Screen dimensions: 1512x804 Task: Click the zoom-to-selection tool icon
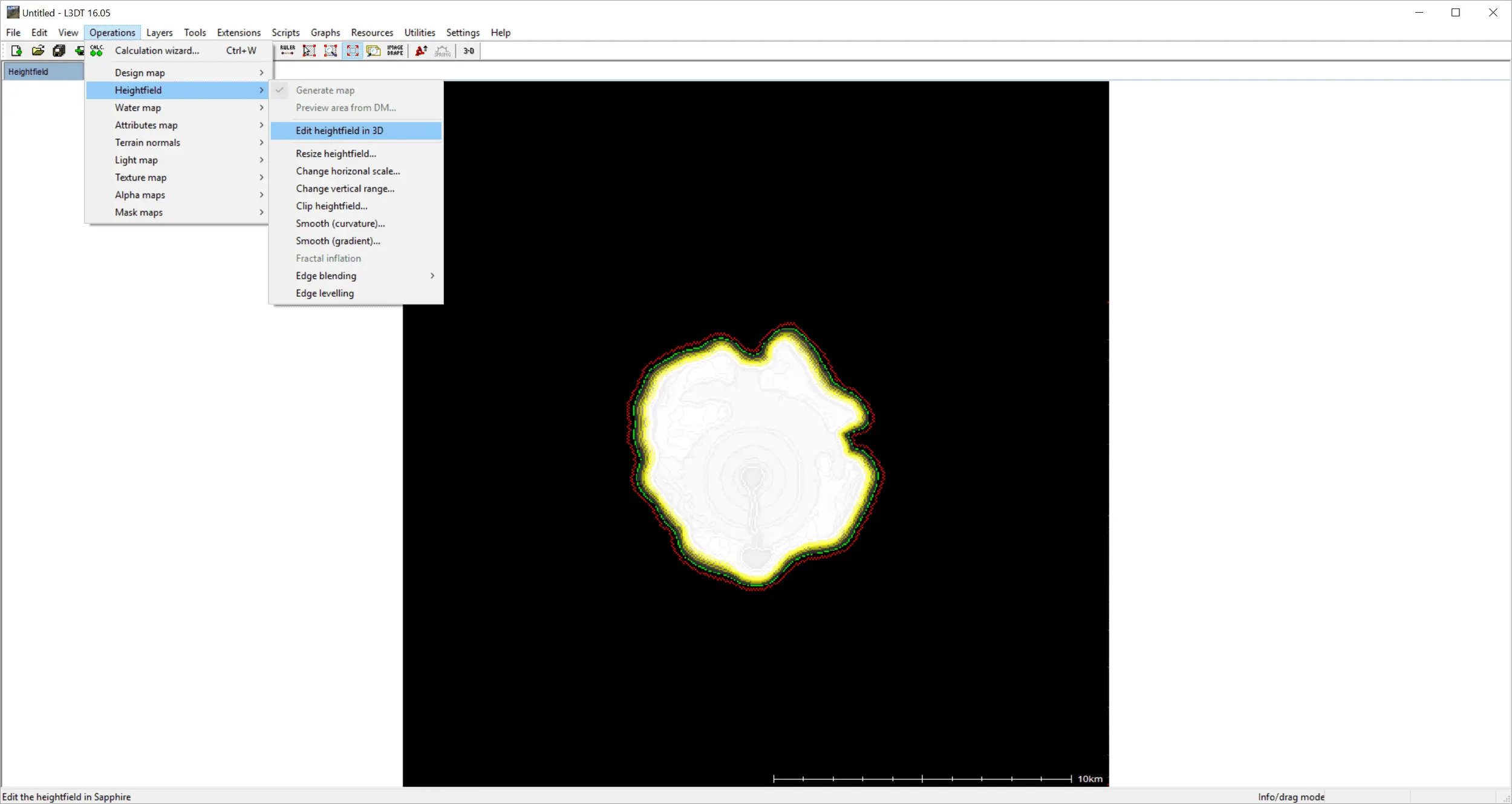coord(331,51)
